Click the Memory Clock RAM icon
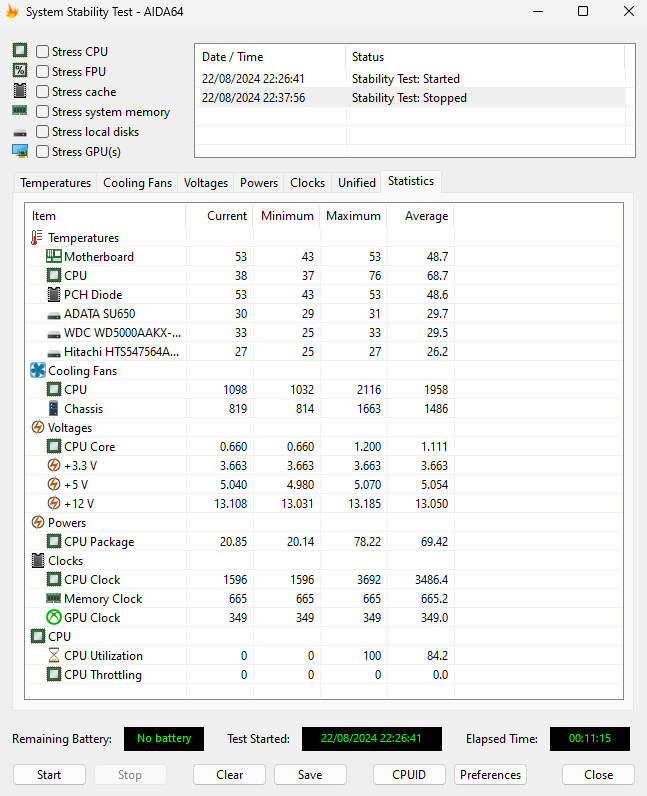This screenshot has height=796, width=647. coord(53,598)
